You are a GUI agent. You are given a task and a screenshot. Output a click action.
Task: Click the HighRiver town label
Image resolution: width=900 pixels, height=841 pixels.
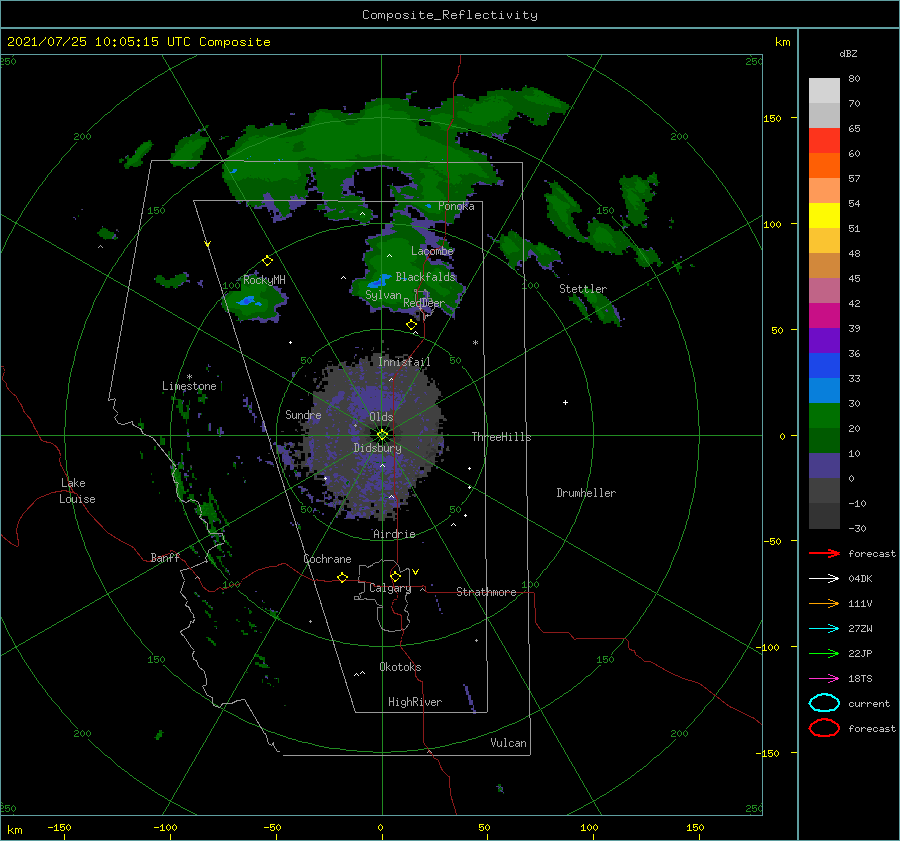(x=415, y=702)
